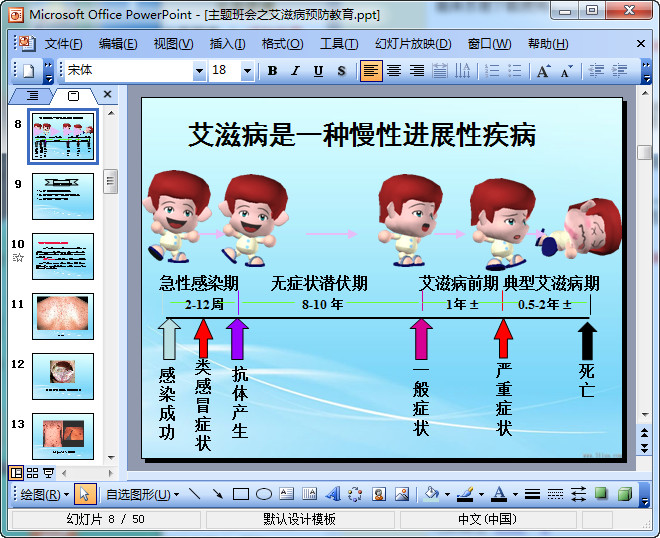The image size is (660, 538).
Task: Open the 格式(O) menu
Action: pos(282,44)
